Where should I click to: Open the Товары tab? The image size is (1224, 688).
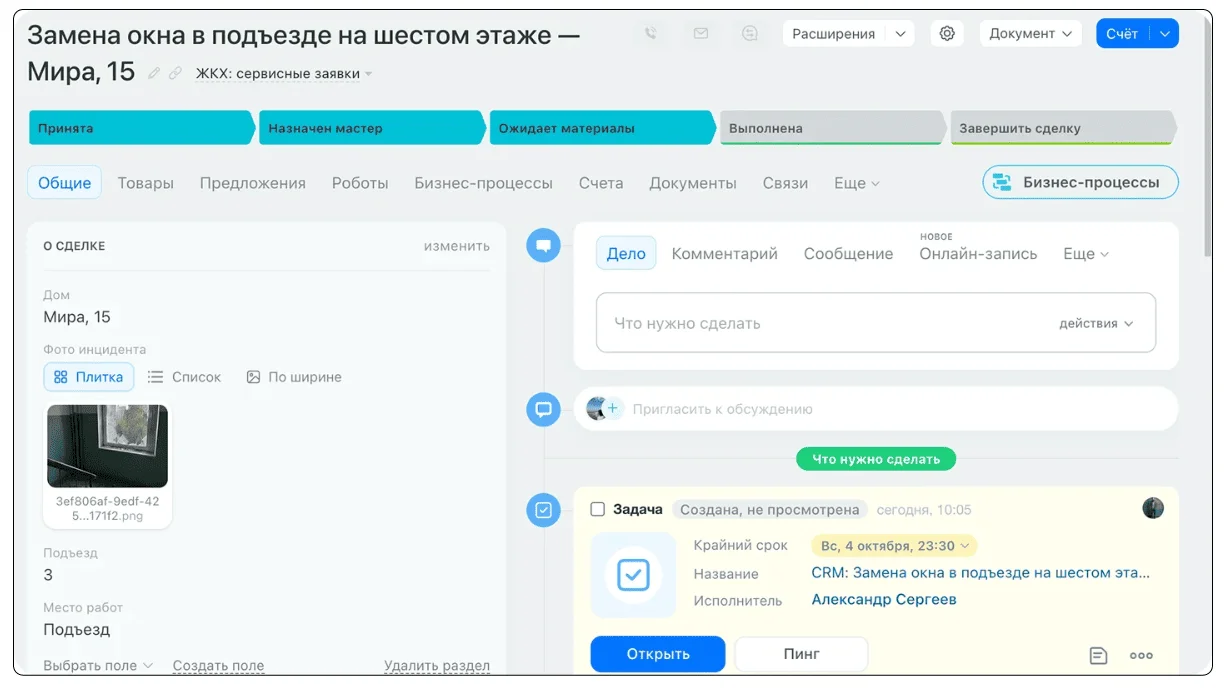146,183
